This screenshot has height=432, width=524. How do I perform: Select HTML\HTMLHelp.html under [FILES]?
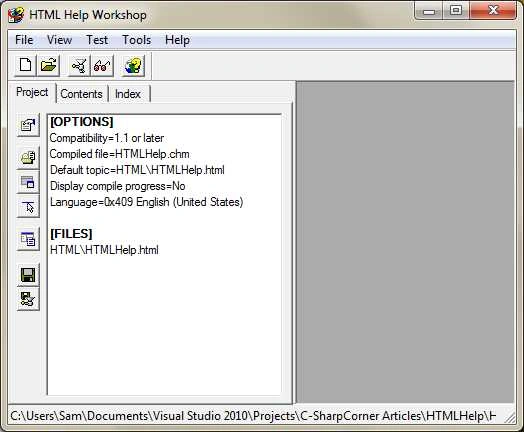(104, 250)
